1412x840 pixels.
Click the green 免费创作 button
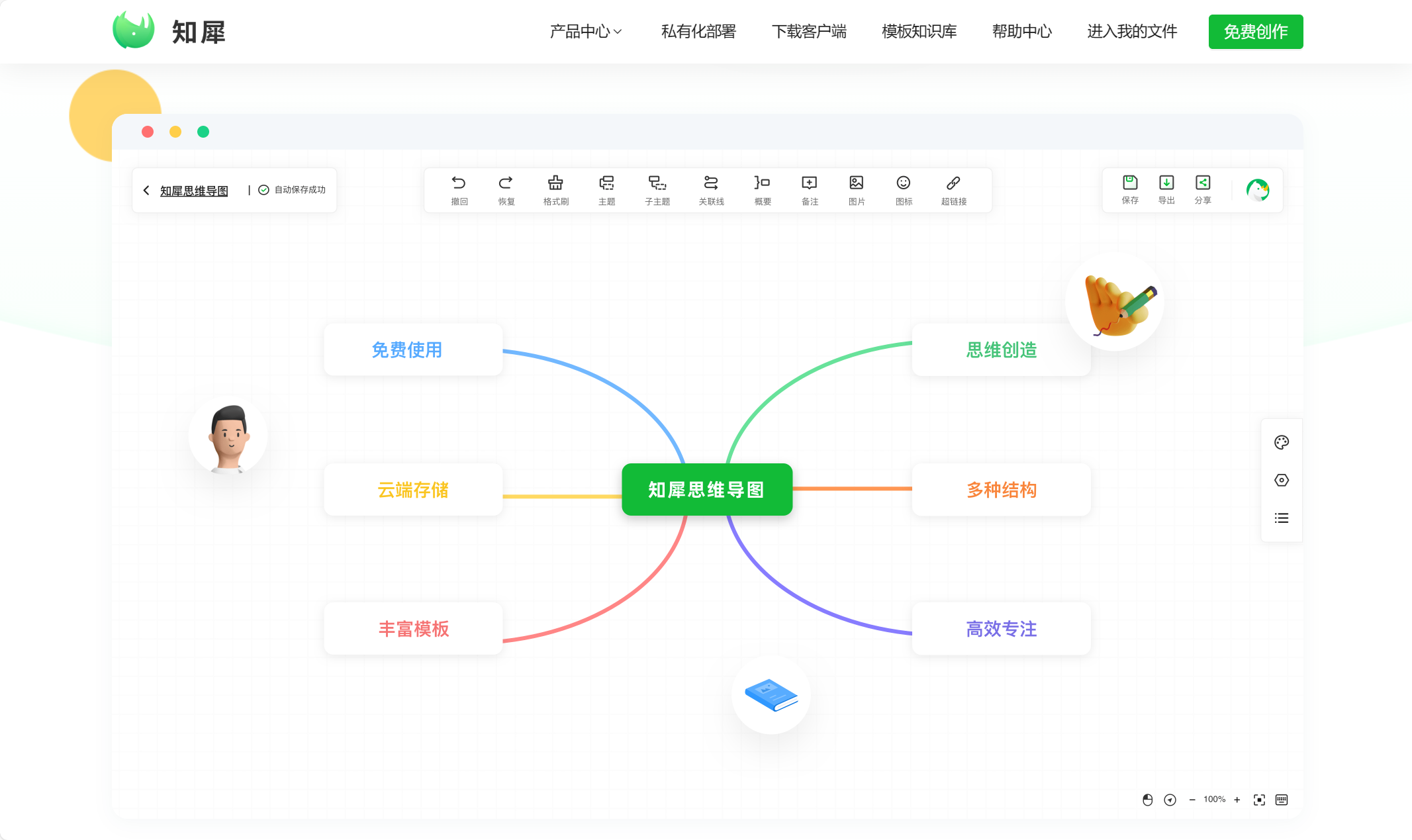1256,31
